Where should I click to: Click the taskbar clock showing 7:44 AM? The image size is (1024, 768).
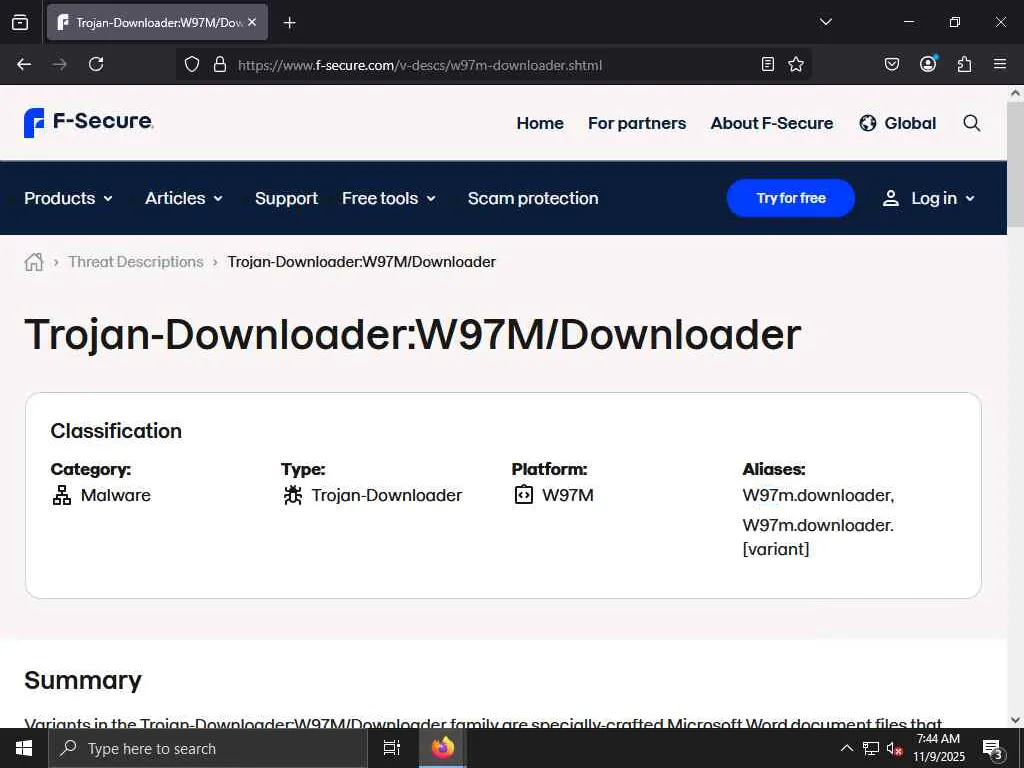[x=938, y=748]
